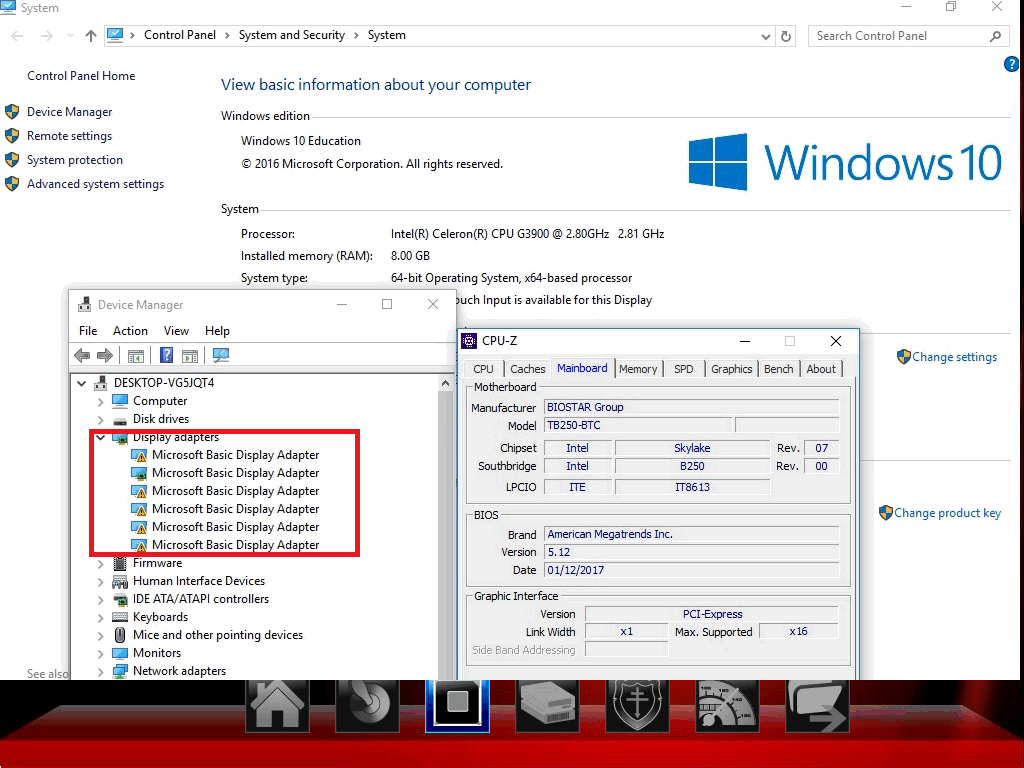
Task: Switch to the Memory tab in CPU-Z
Action: (x=638, y=369)
